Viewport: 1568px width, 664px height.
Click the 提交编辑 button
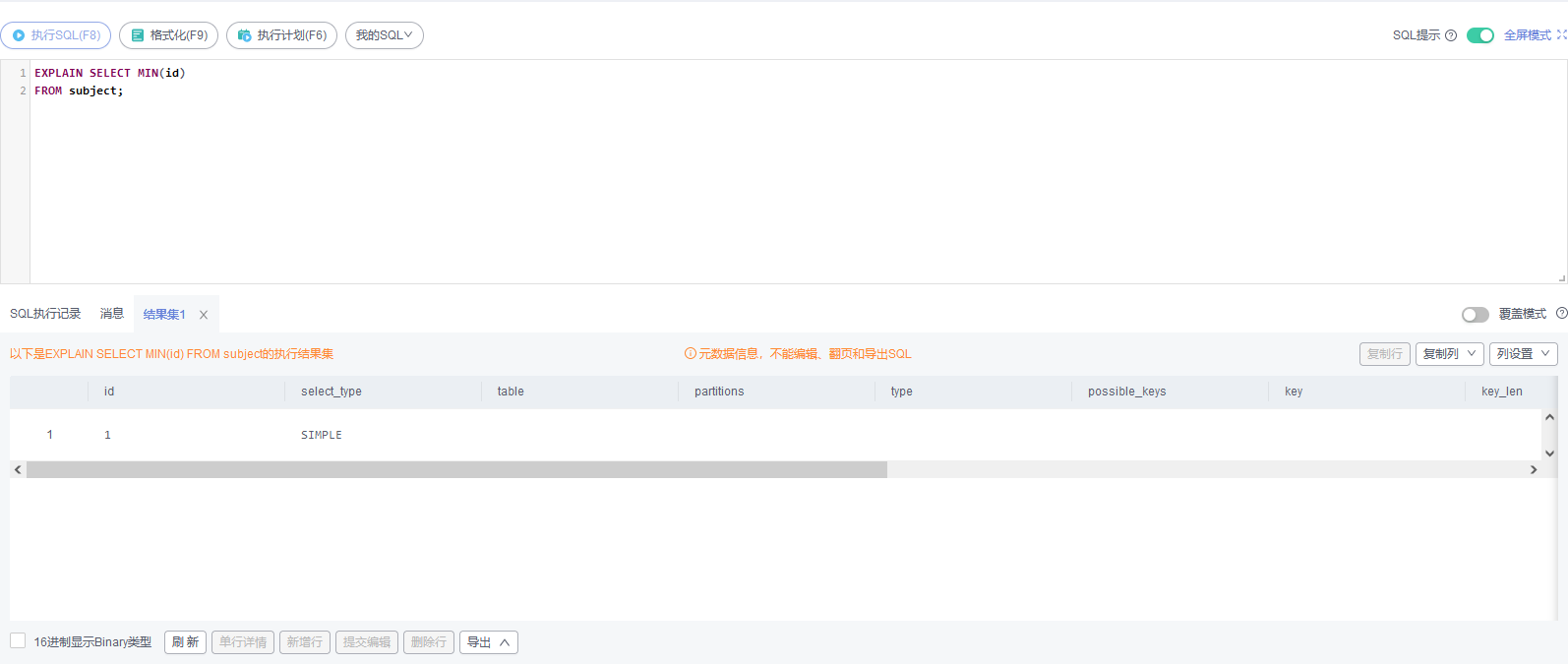(367, 642)
